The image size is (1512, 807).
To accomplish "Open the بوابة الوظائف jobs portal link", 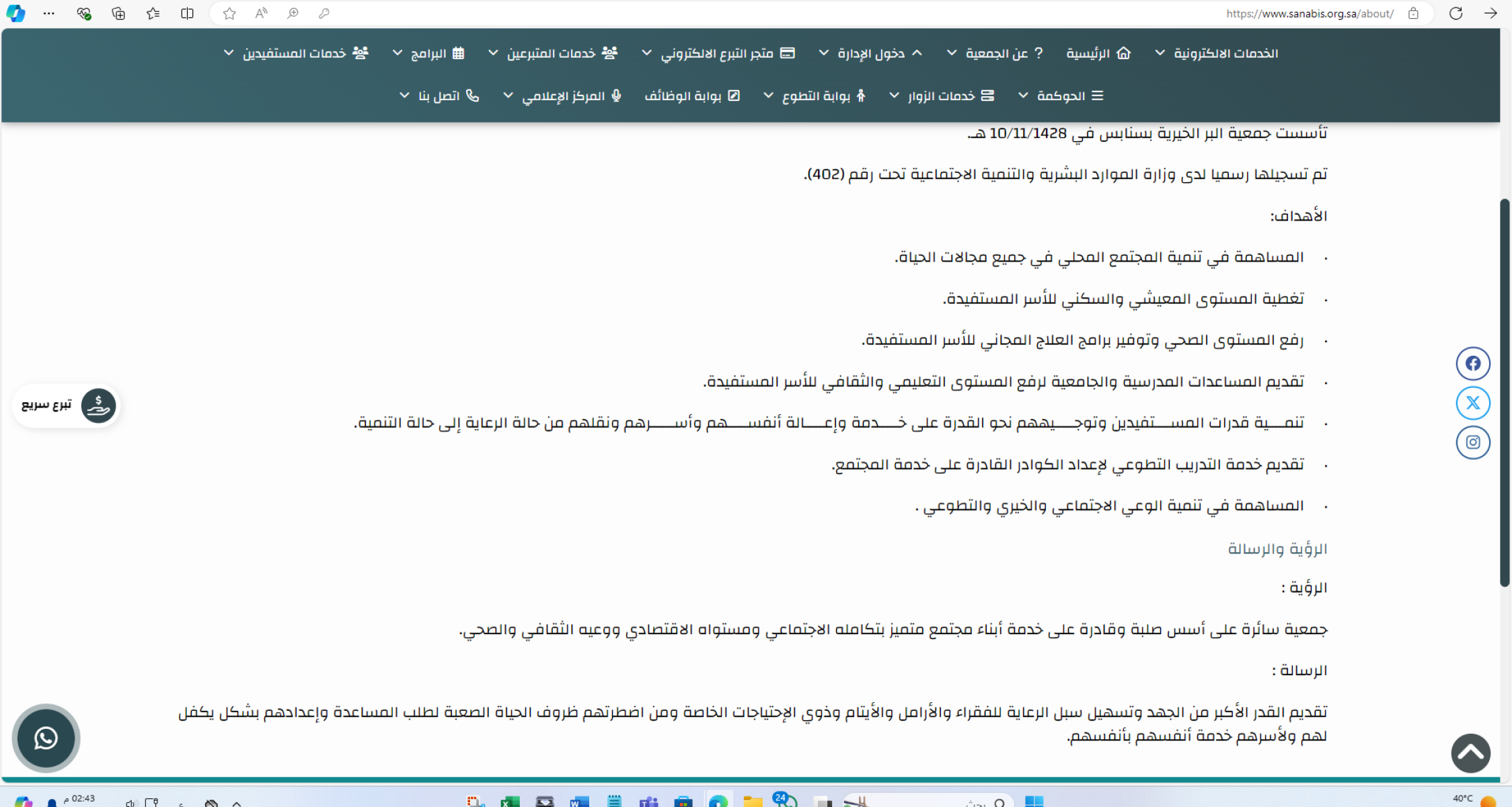I will coord(693,95).
